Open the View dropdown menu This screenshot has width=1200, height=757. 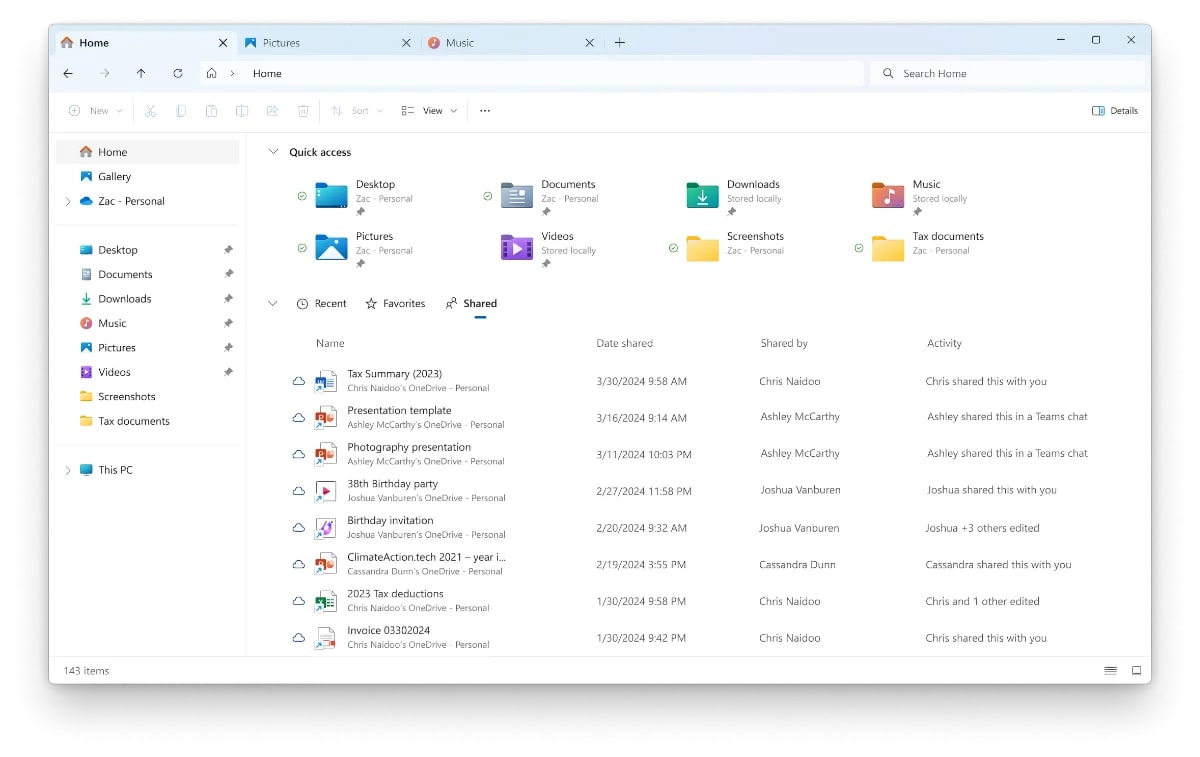point(429,111)
